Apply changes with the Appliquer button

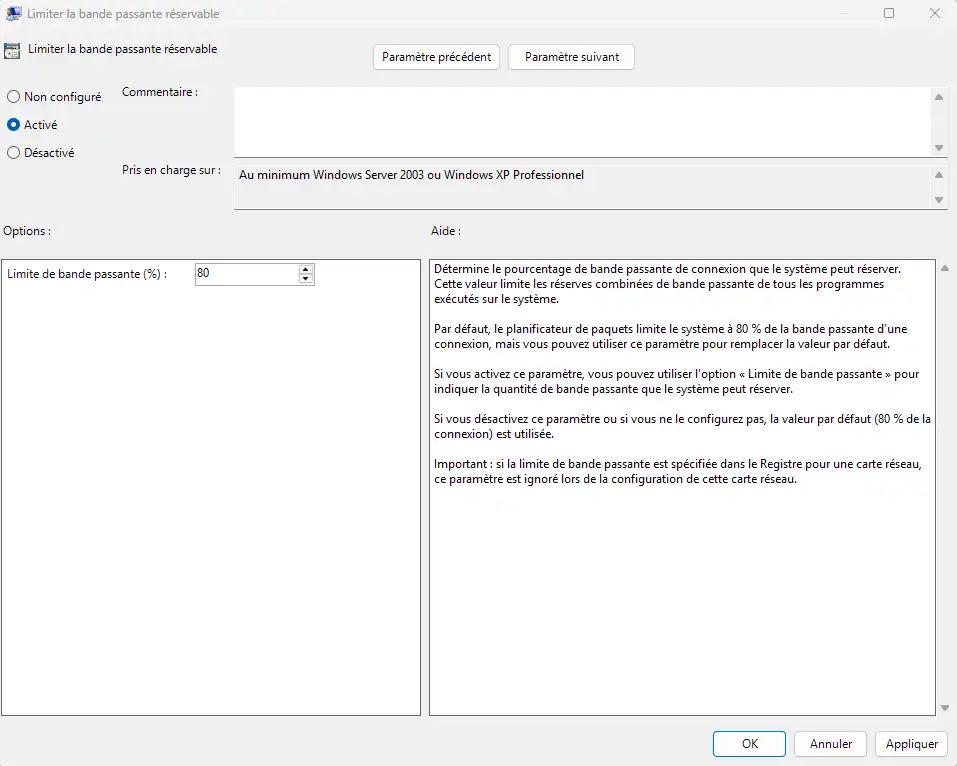pyautogui.click(x=911, y=744)
